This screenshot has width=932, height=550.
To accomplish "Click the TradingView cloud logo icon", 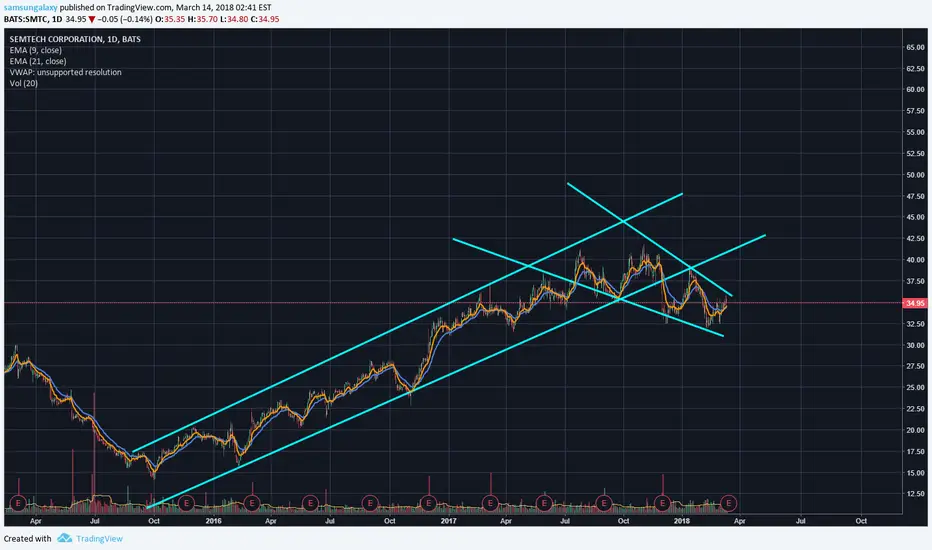I will (65, 538).
